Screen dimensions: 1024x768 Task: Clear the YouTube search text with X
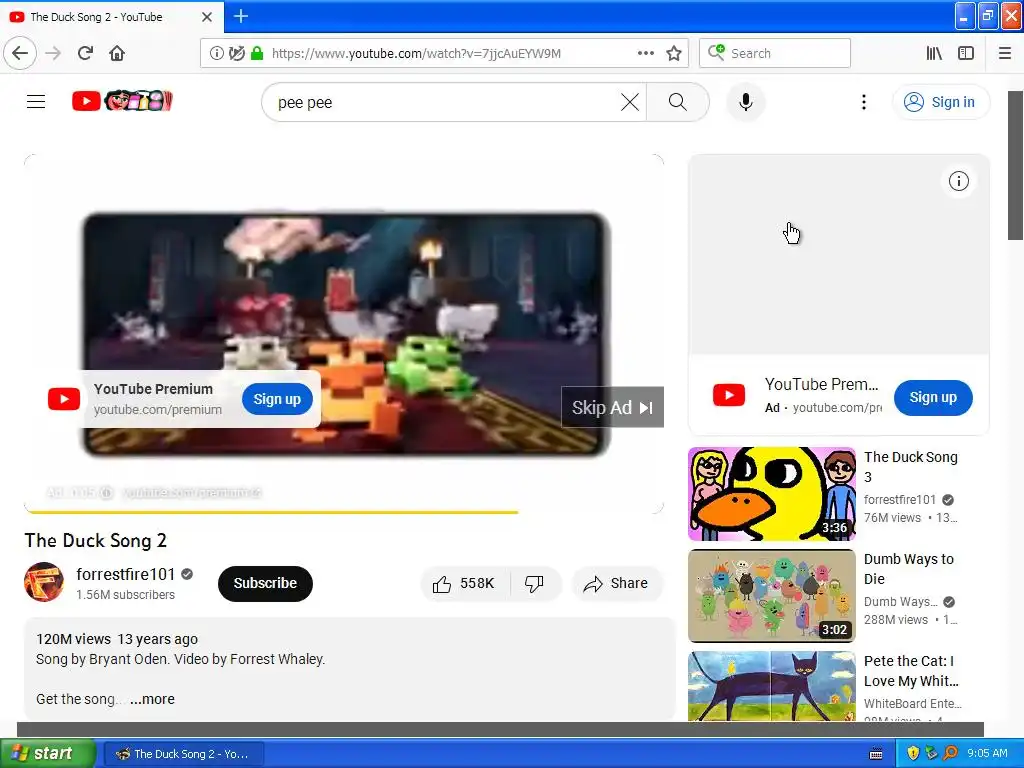(x=630, y=102)
